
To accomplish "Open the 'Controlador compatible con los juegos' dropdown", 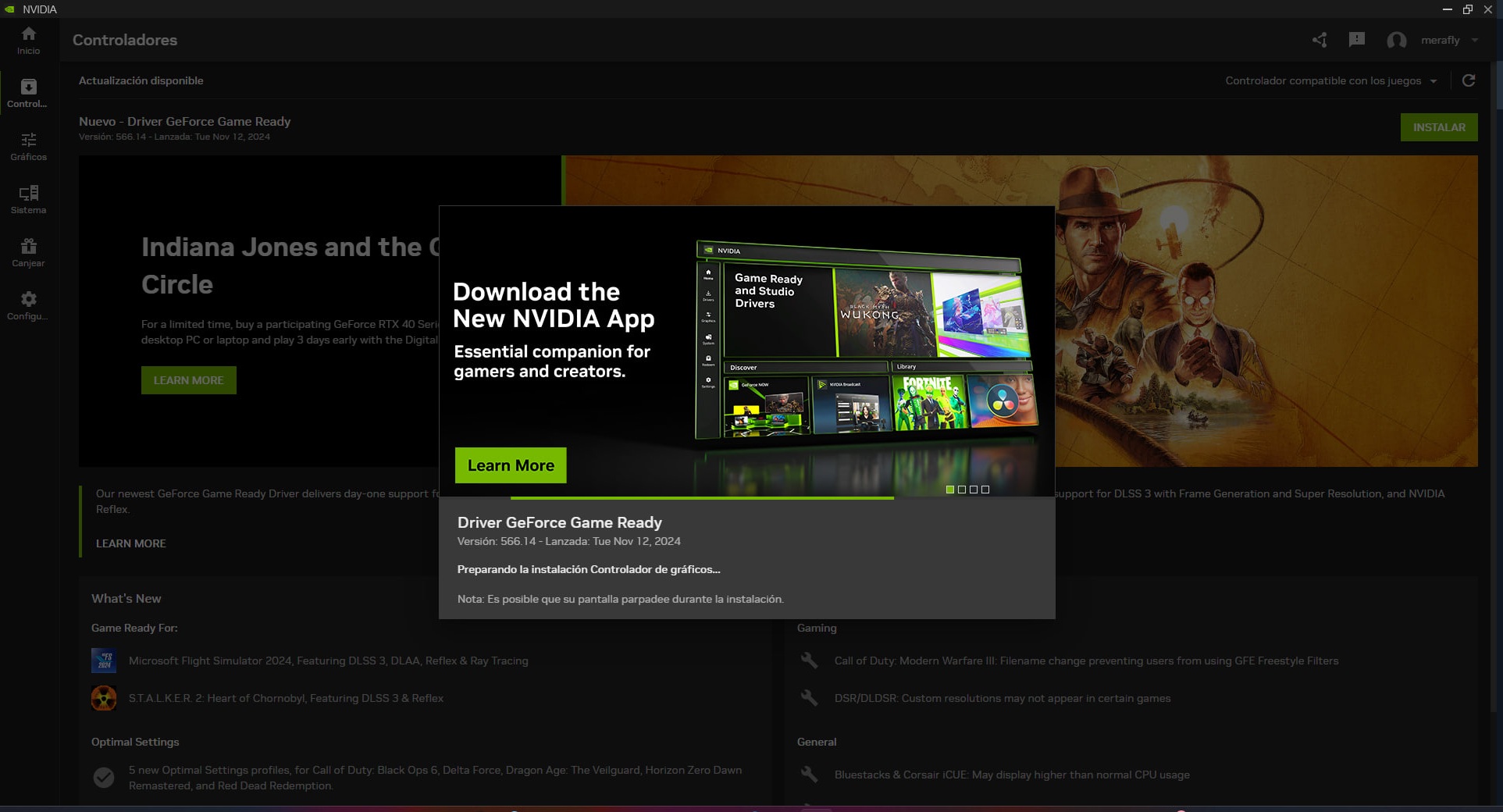I will tap(1331, 80).
